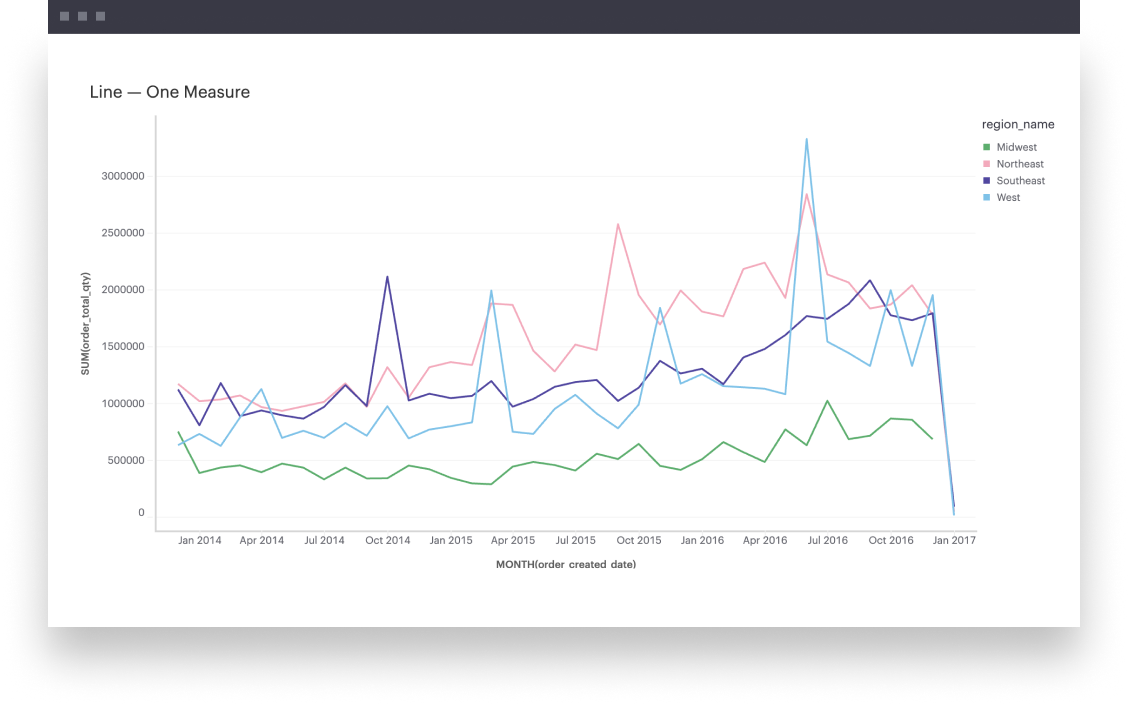Select the SUM(order_total_qty) y-axis title

point(86,323)
